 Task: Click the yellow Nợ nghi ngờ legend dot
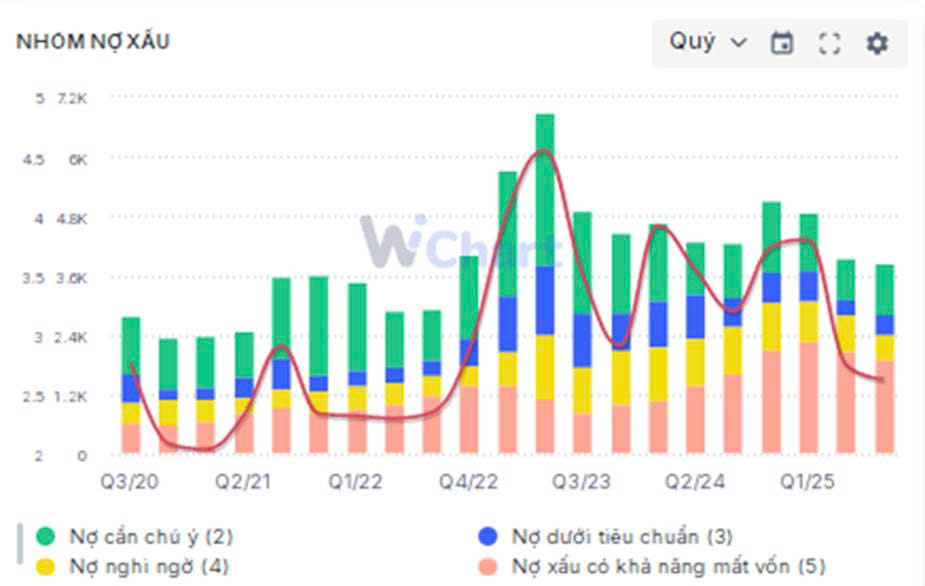46,566
